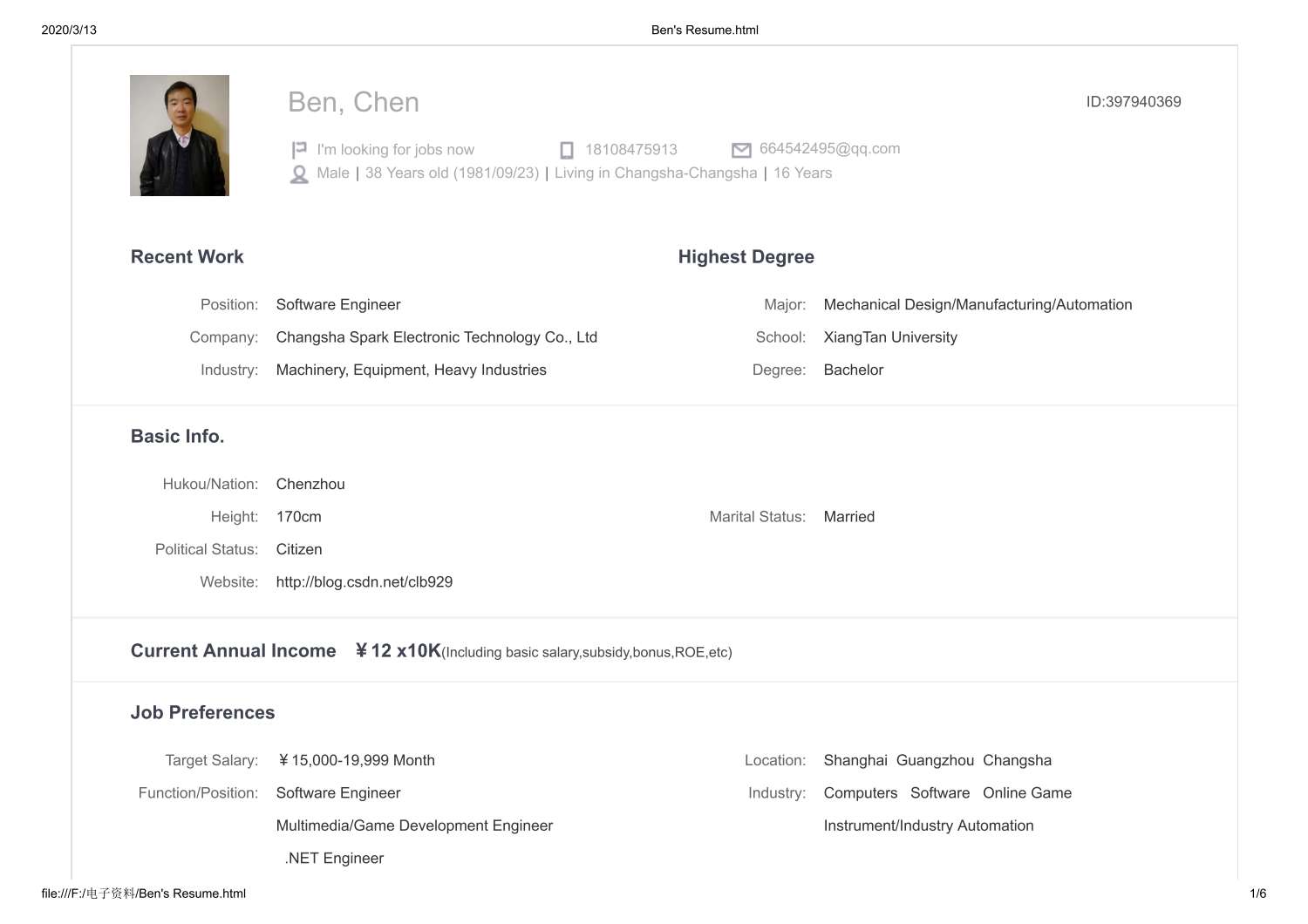
Task: Click the Job Preferences header
Action: [x=202, y=712]
